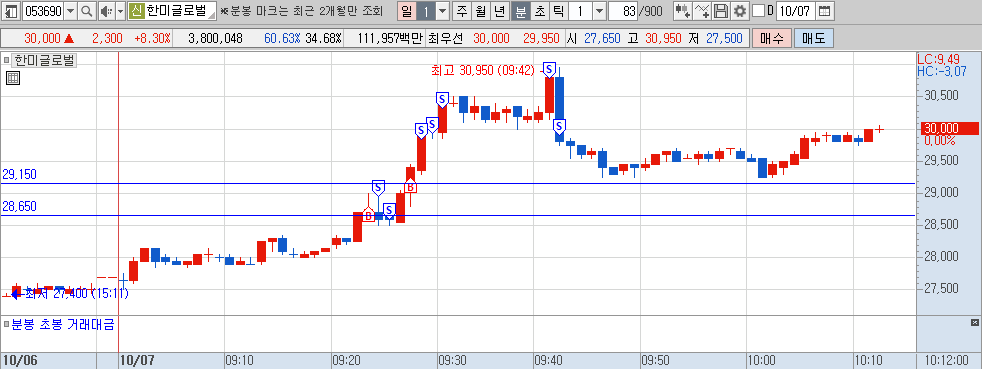Add candle chart via candlestick-plus icon
Screen dimensions: 982x369
pyautogui.click(x=683, y=11)
